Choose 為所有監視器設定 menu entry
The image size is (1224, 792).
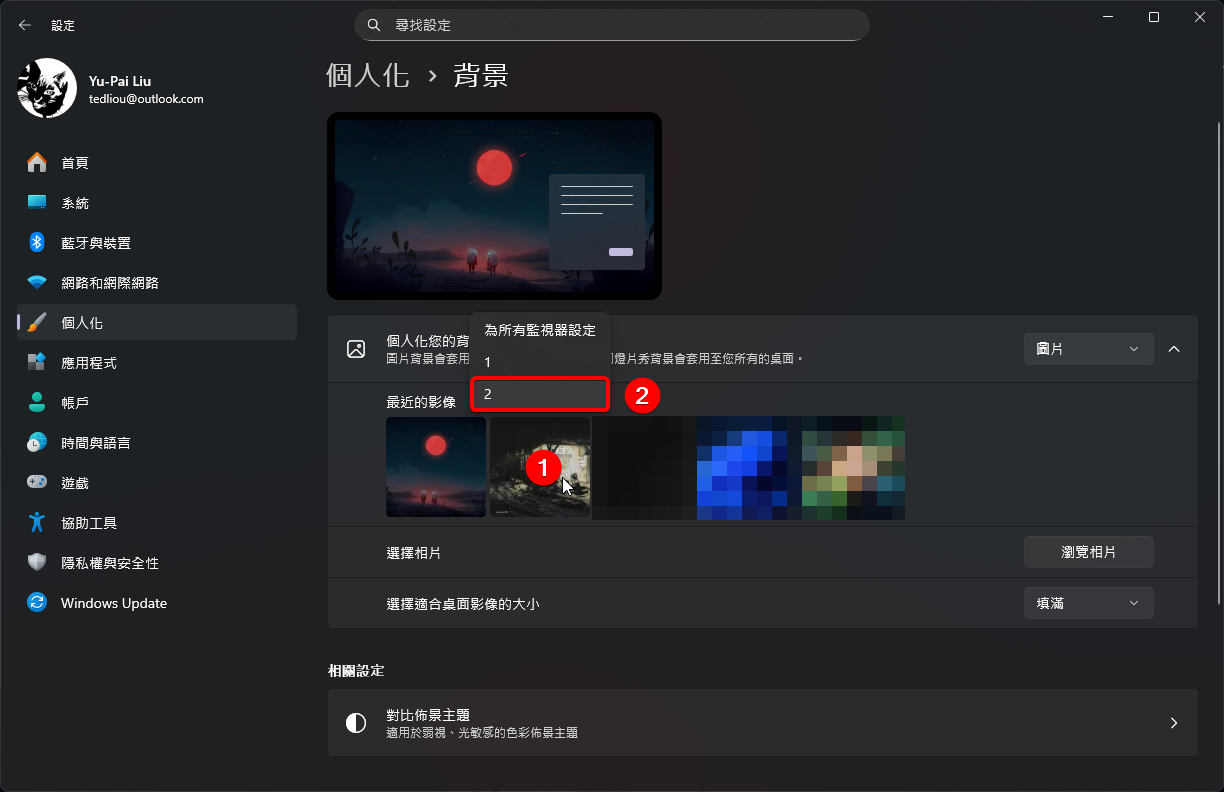coord(540,330)
